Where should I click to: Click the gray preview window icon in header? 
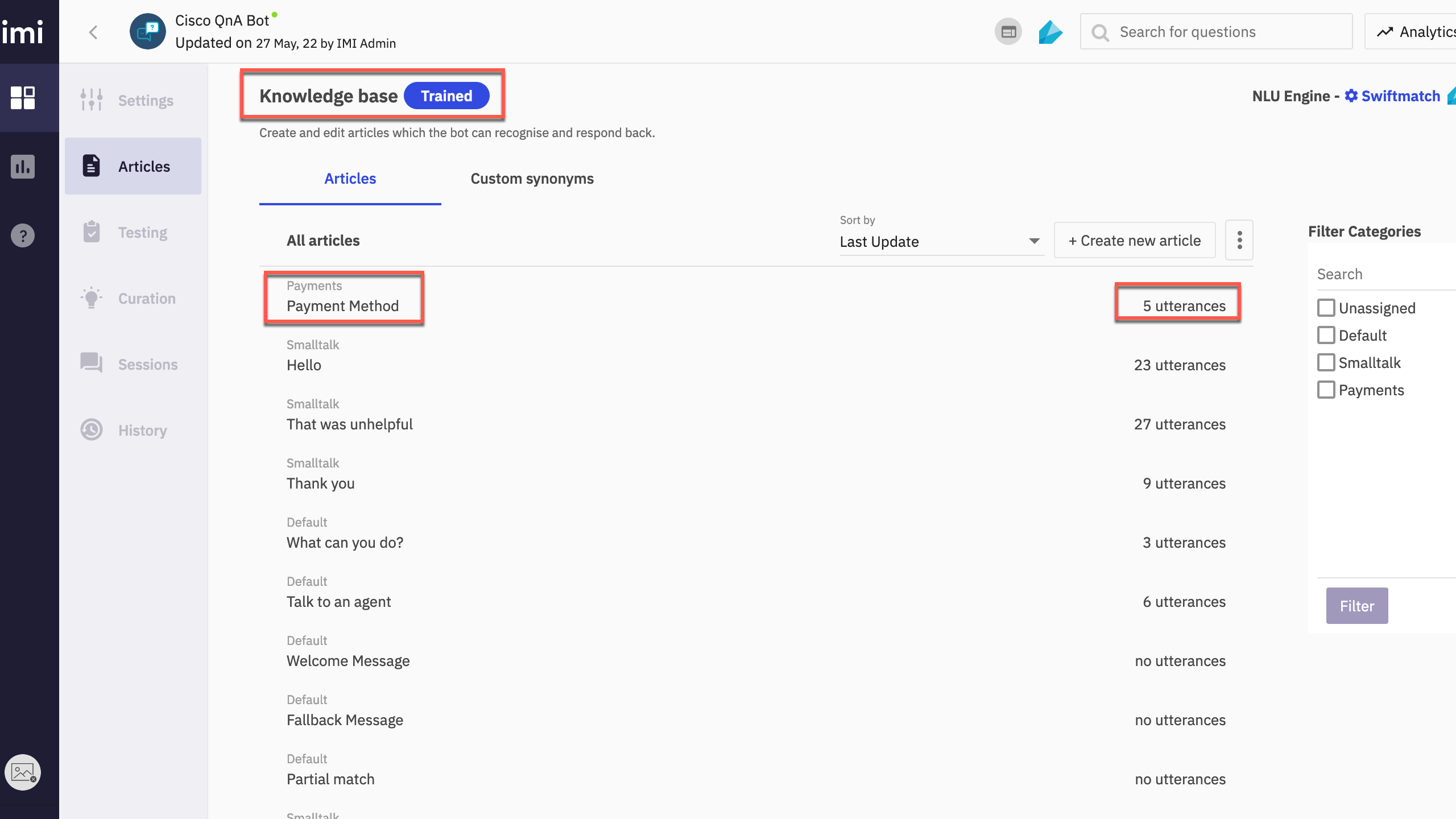[1008, 32]
